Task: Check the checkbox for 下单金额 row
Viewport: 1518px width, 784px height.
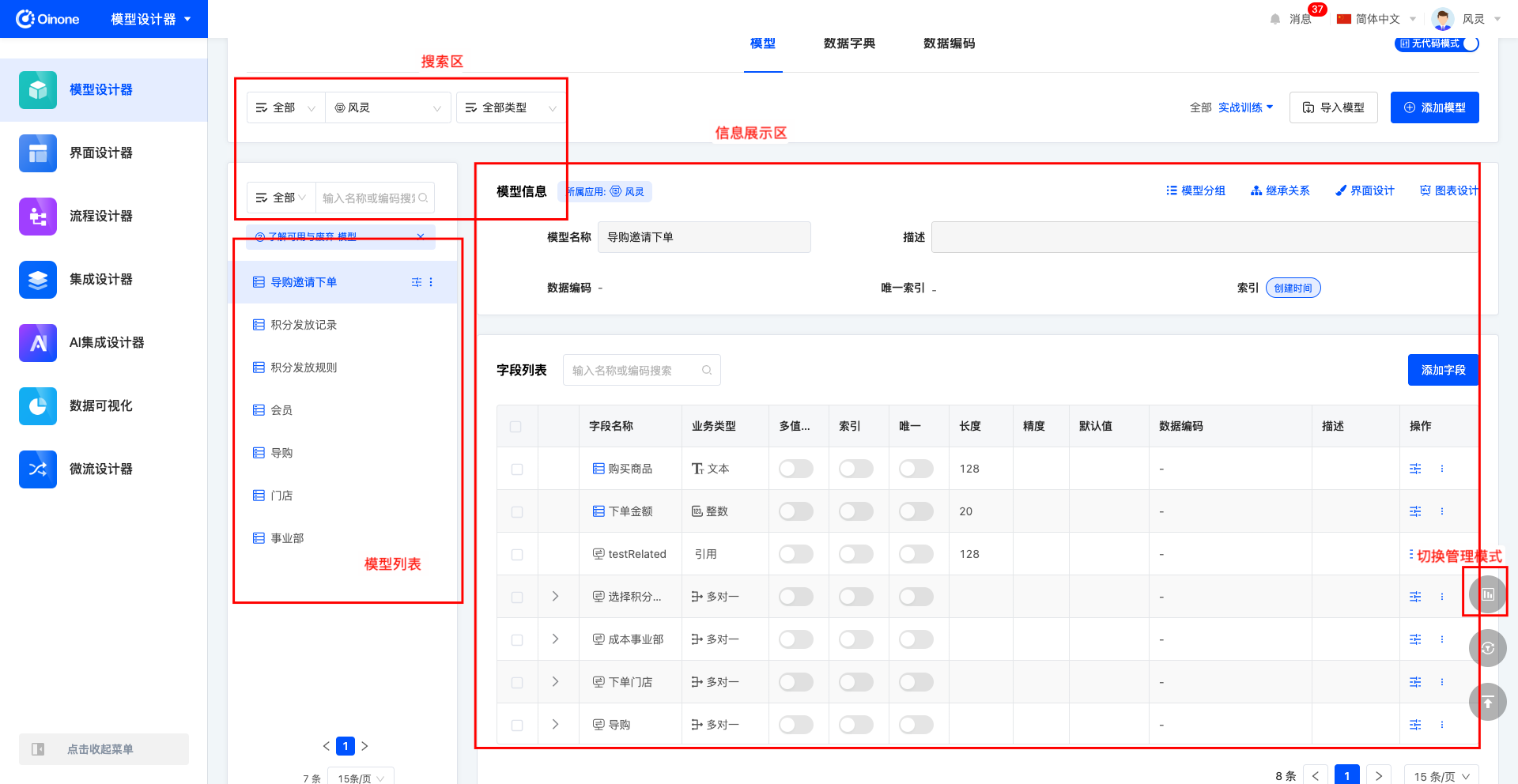Action: pos(517,512)
